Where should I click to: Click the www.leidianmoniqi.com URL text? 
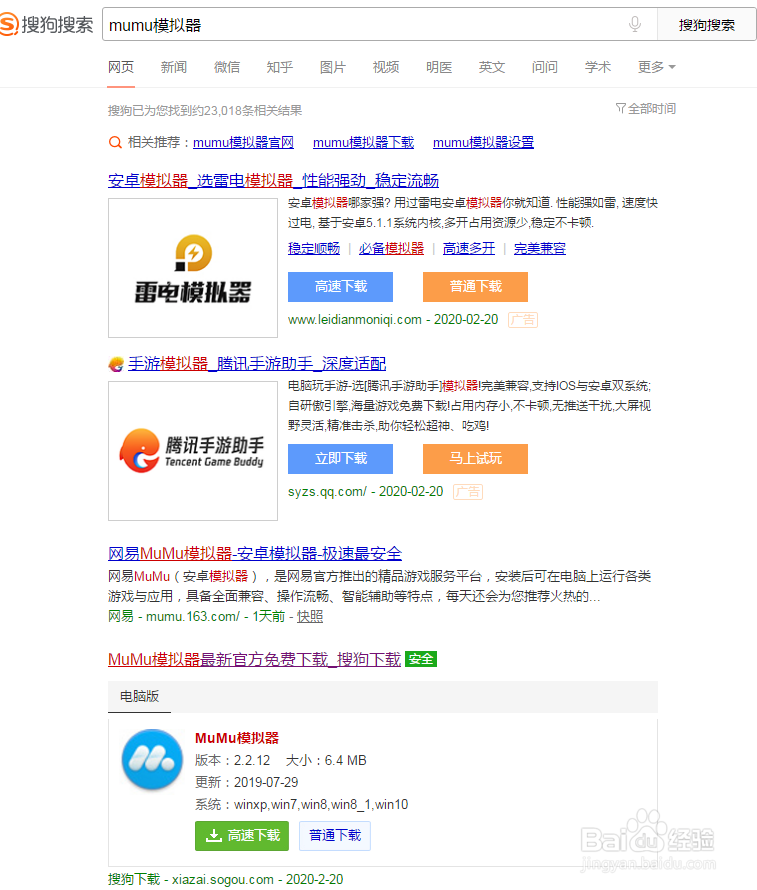point(355,320)
